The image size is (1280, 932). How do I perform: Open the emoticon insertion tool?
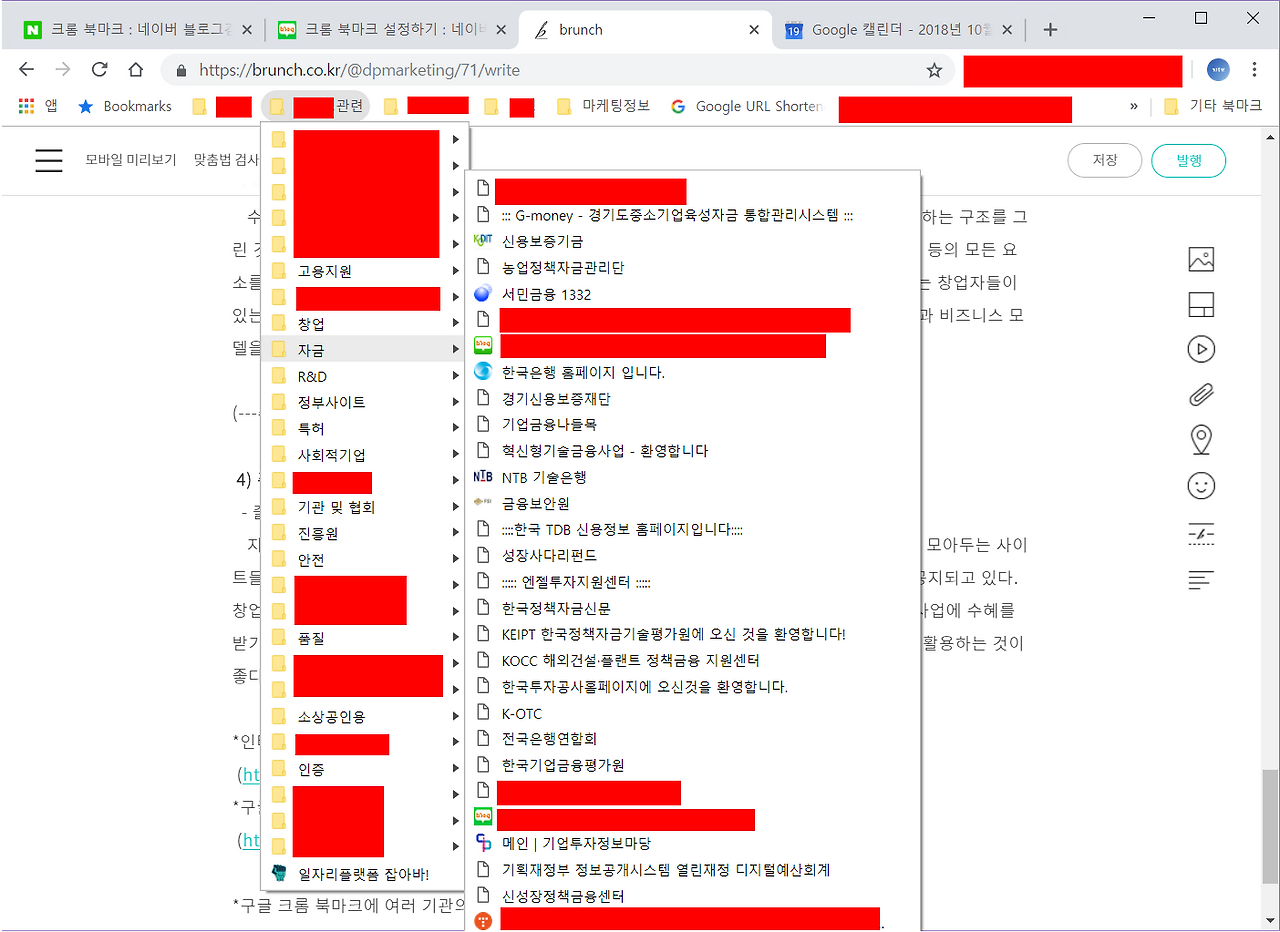[1201, 485]
